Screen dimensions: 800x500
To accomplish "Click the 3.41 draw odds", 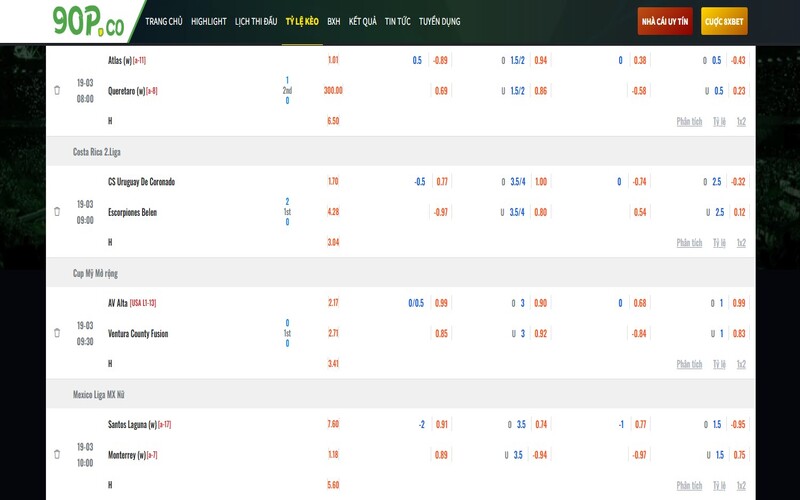I will [333, 364].
